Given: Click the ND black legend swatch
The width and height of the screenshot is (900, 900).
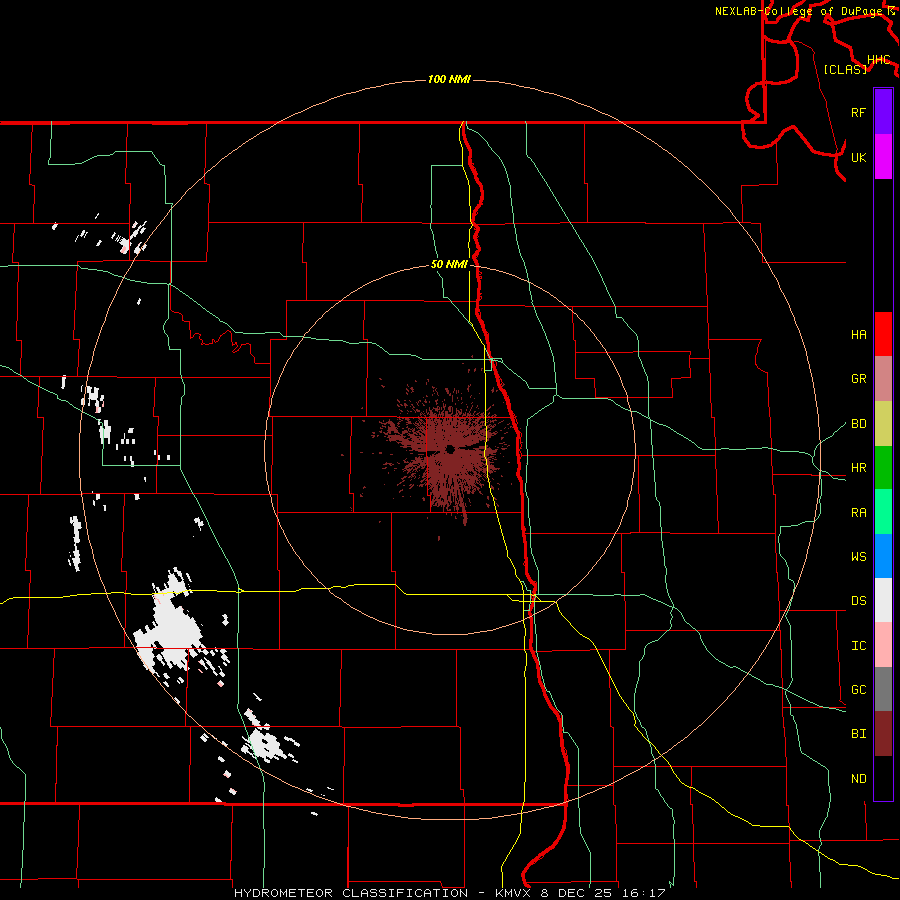Looking at the screenshot, I should [x=883, y=778].
